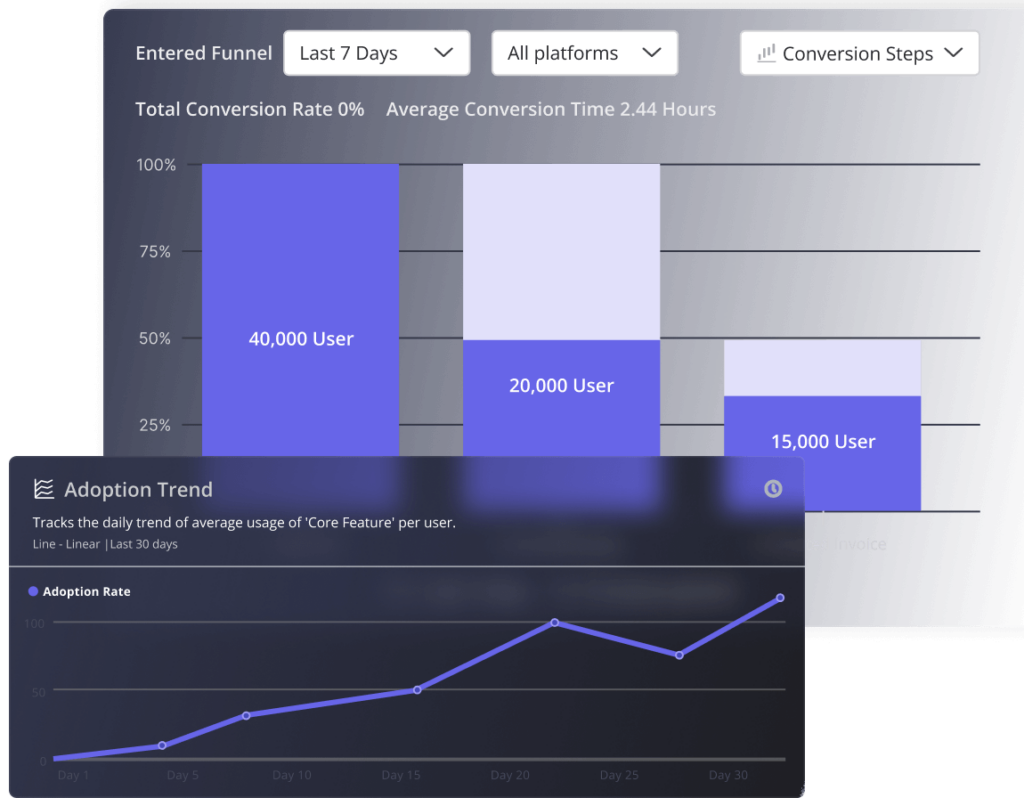Screen dimensions: 1024x798
Task: Select the data point at Day 15
Action: [x=417, y=690]
